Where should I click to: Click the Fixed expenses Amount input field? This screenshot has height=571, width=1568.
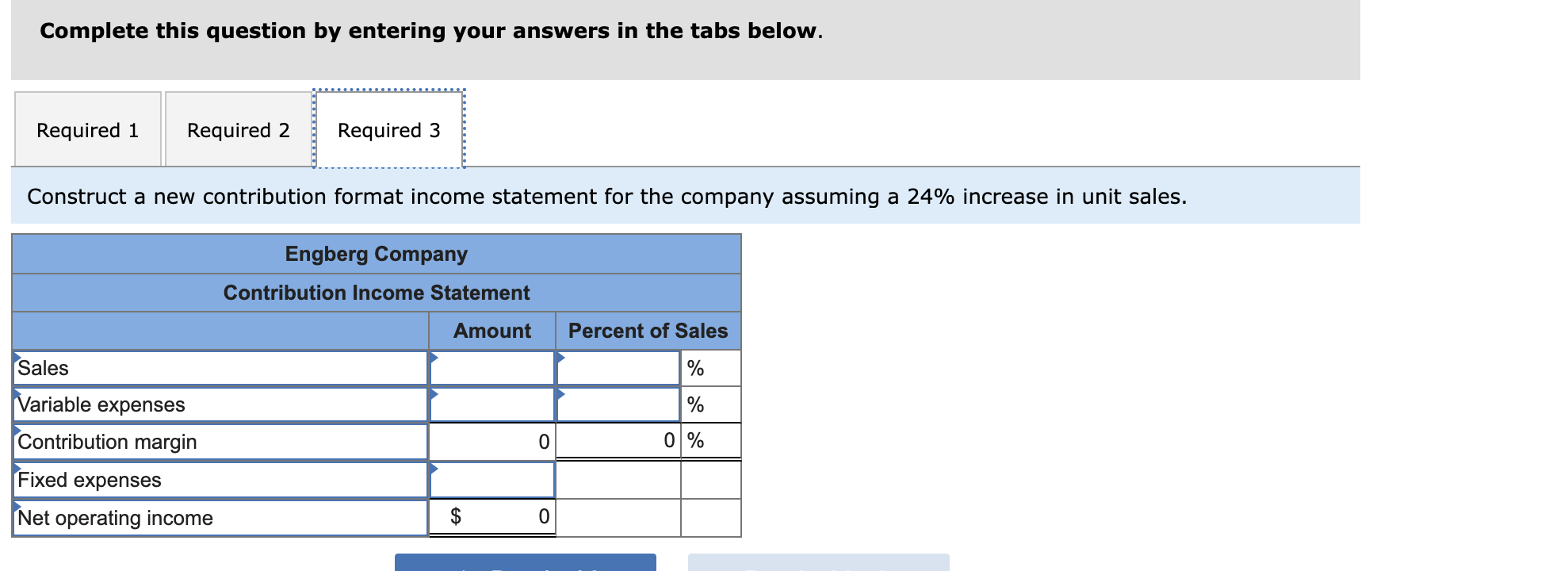(491, 480)
